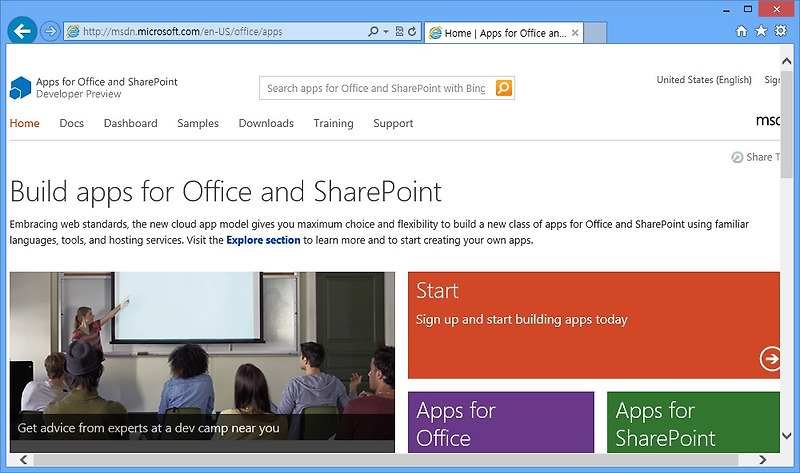Viewport: 800px width, 473px height.
Task: Click 'Sign up and start building apps today' text
Action: (521, 320)
